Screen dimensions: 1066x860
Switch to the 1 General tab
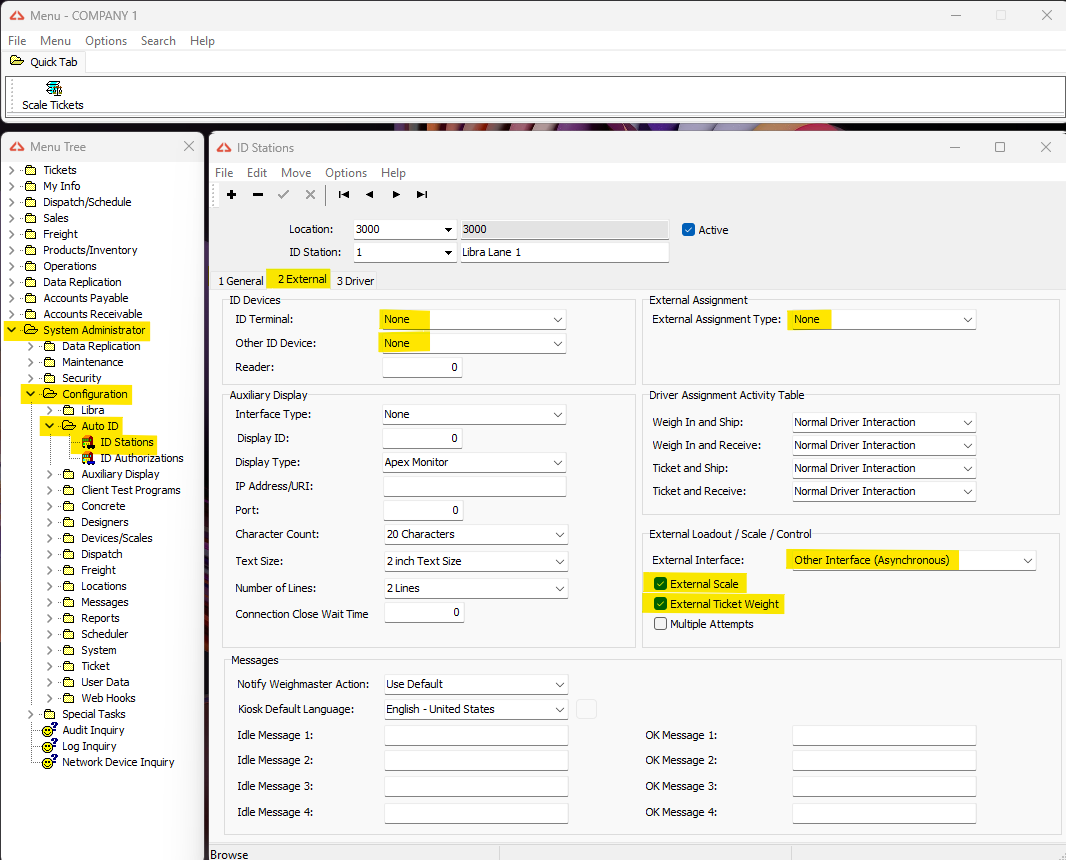pos(241,281)
